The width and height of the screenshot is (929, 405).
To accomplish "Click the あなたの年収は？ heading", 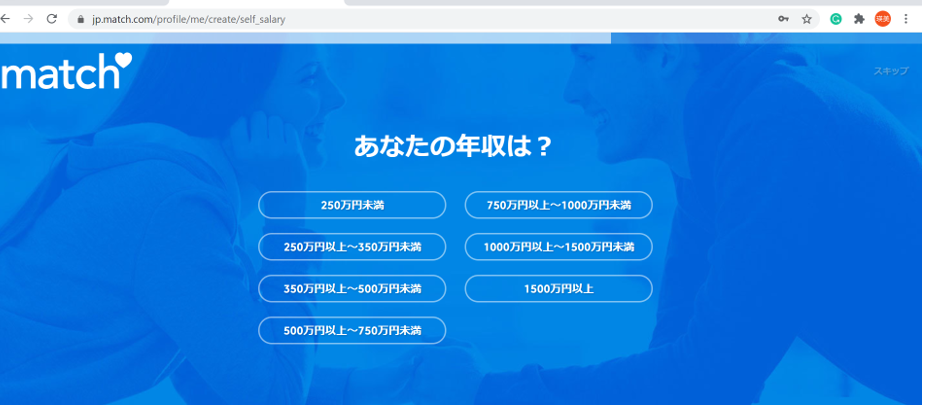I will (453, 146).
